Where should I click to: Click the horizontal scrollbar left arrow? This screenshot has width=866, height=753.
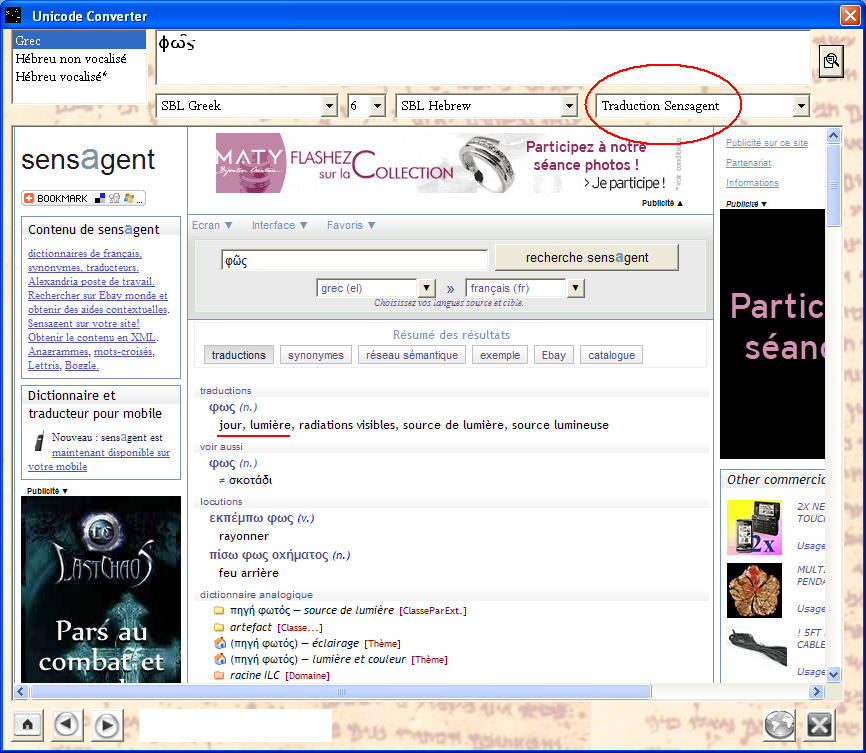click(21, 691)
